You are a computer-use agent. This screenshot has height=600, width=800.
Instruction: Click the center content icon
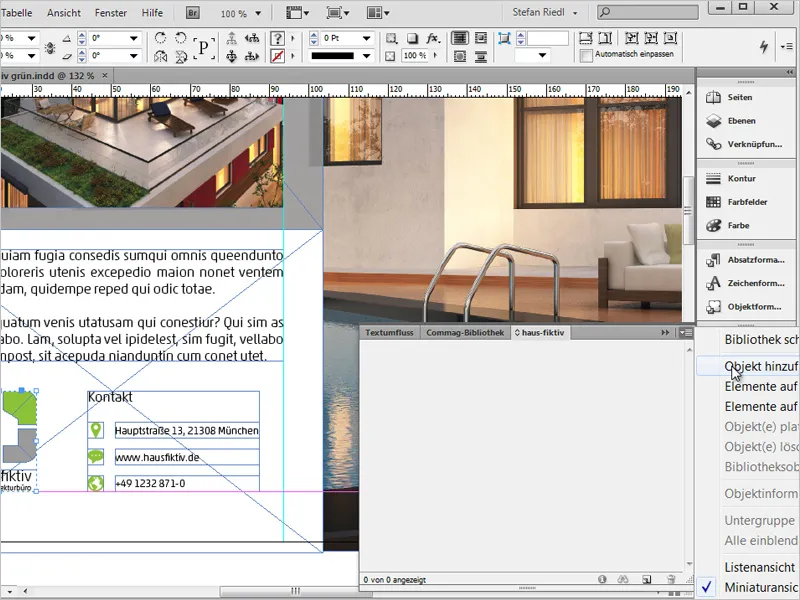(670, 38)
